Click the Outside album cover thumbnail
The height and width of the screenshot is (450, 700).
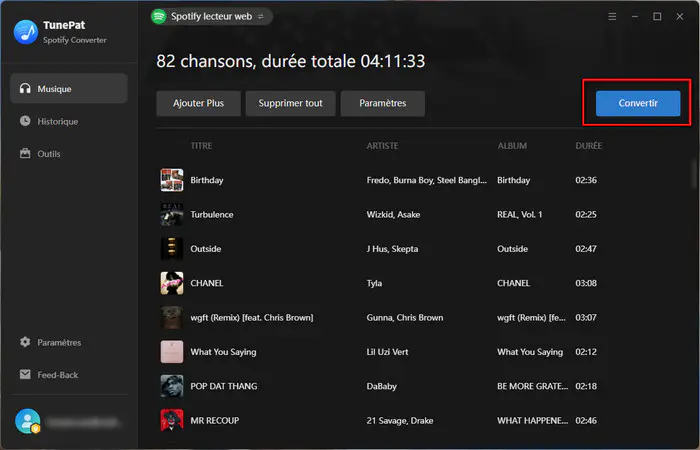[x=172, y=249]
